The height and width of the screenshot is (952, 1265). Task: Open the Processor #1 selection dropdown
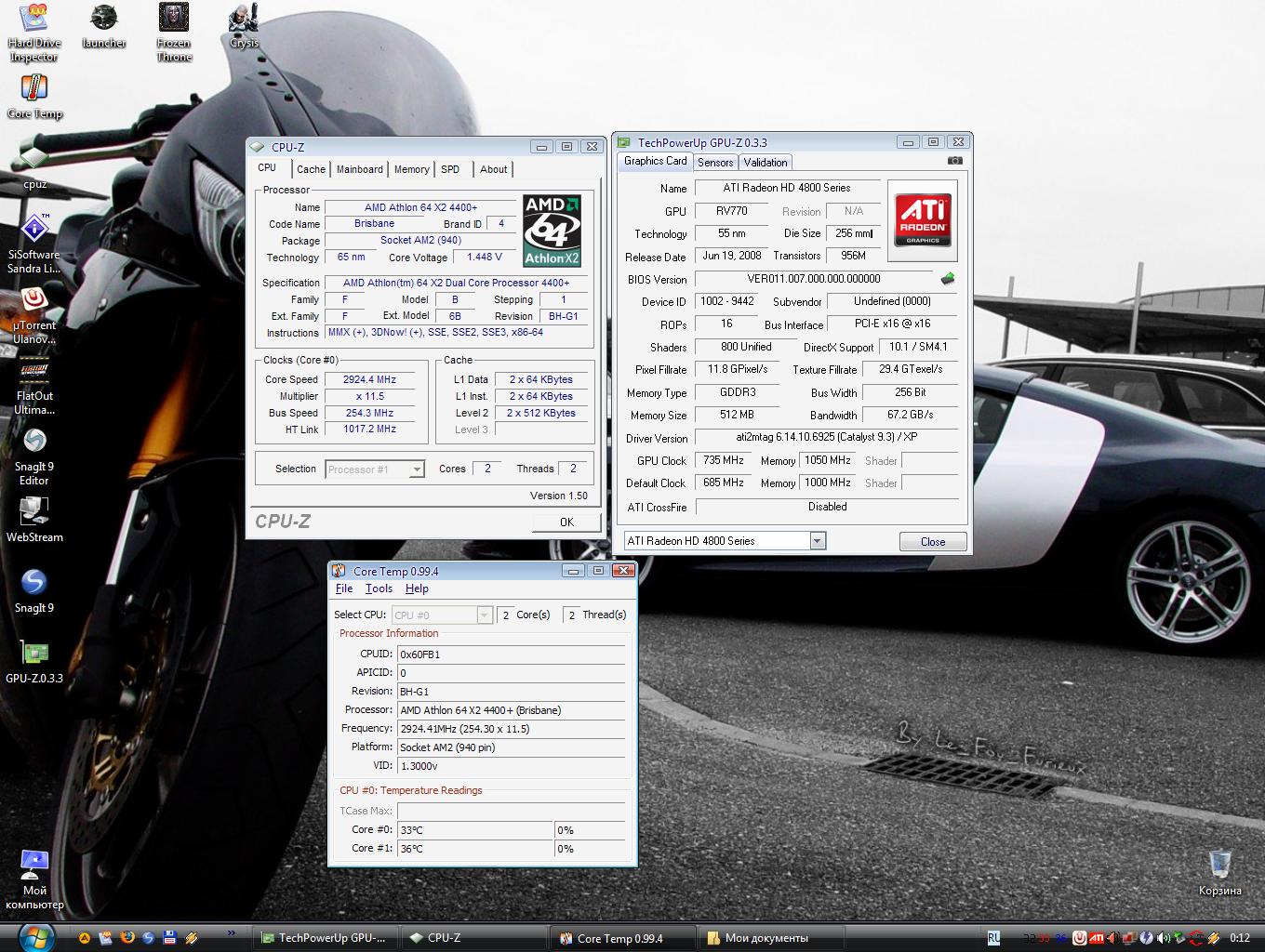click(x=417, y=469)
